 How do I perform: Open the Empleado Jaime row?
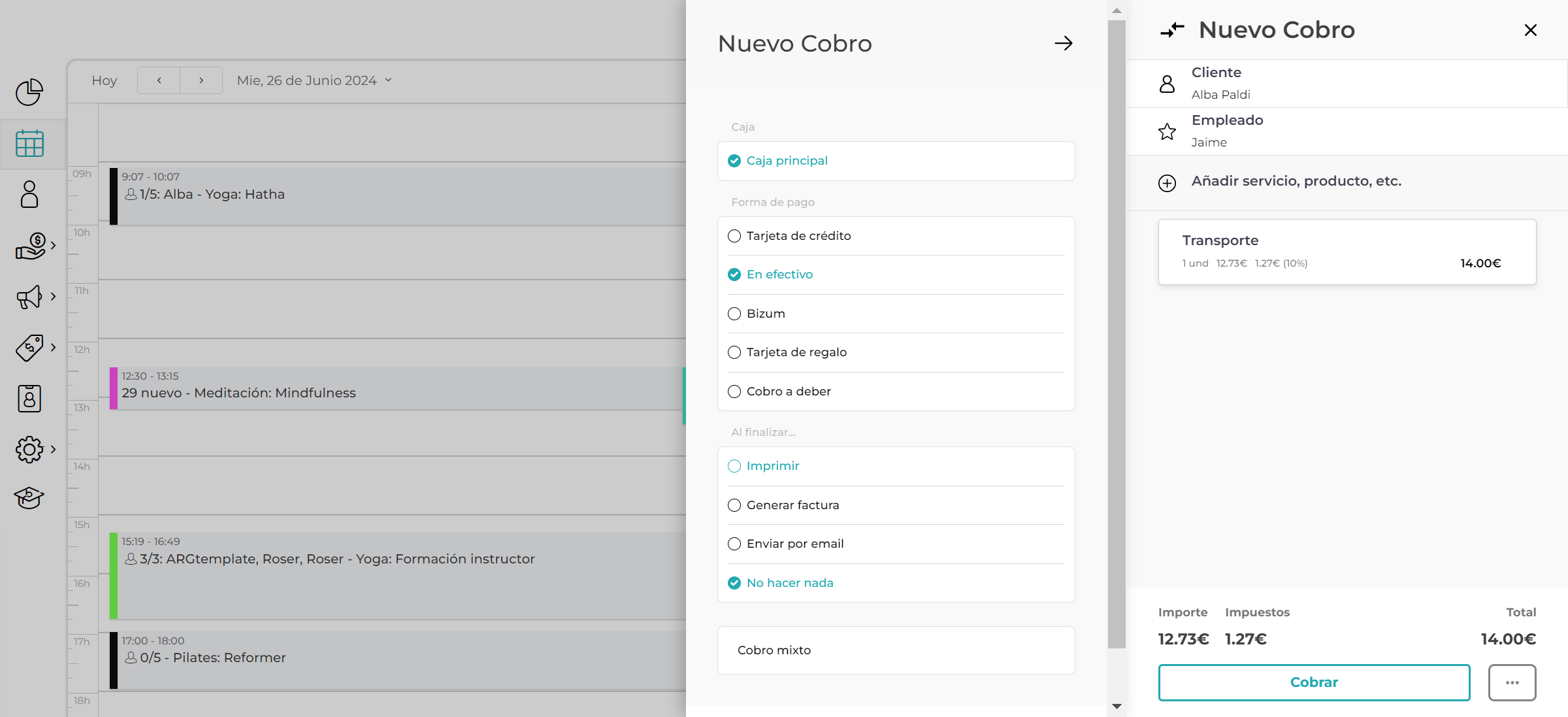click(1347, 131)
